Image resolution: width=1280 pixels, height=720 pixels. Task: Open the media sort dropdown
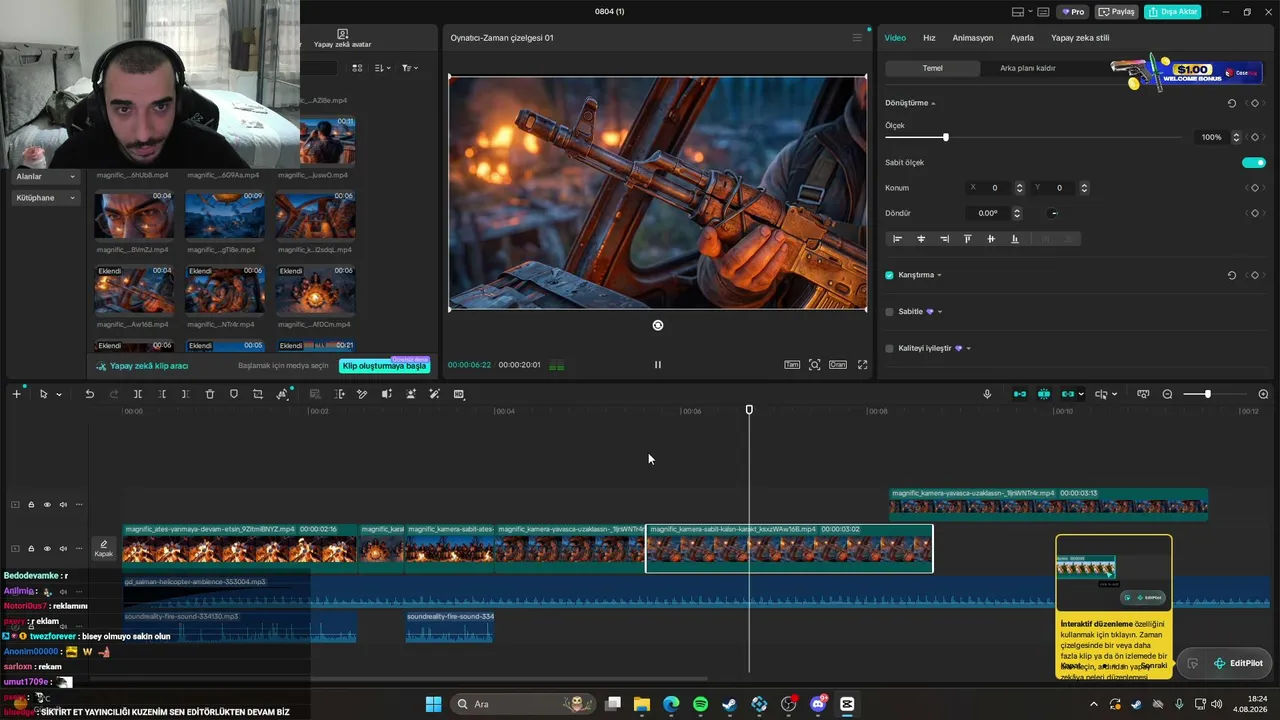[x=383, y=68]
